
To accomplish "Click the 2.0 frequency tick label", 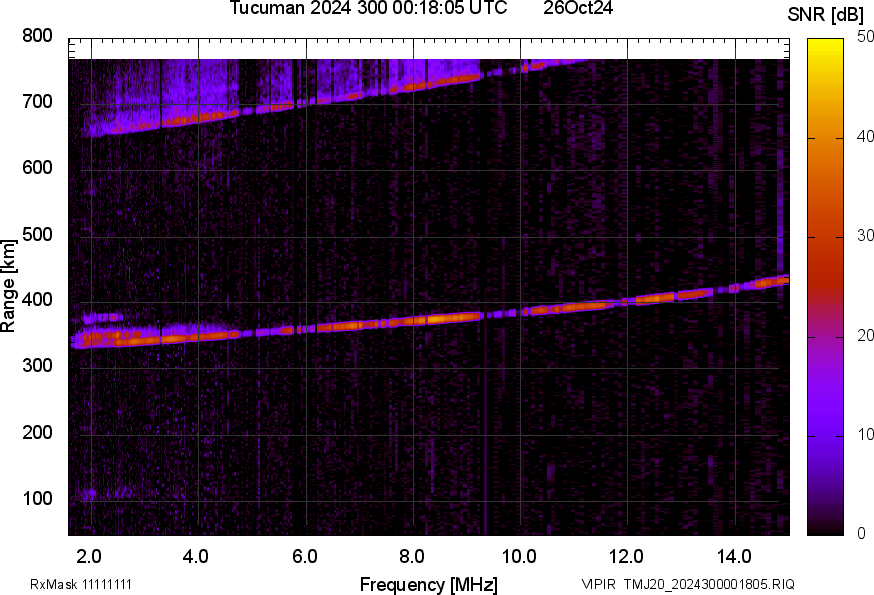I will point(89,556).
